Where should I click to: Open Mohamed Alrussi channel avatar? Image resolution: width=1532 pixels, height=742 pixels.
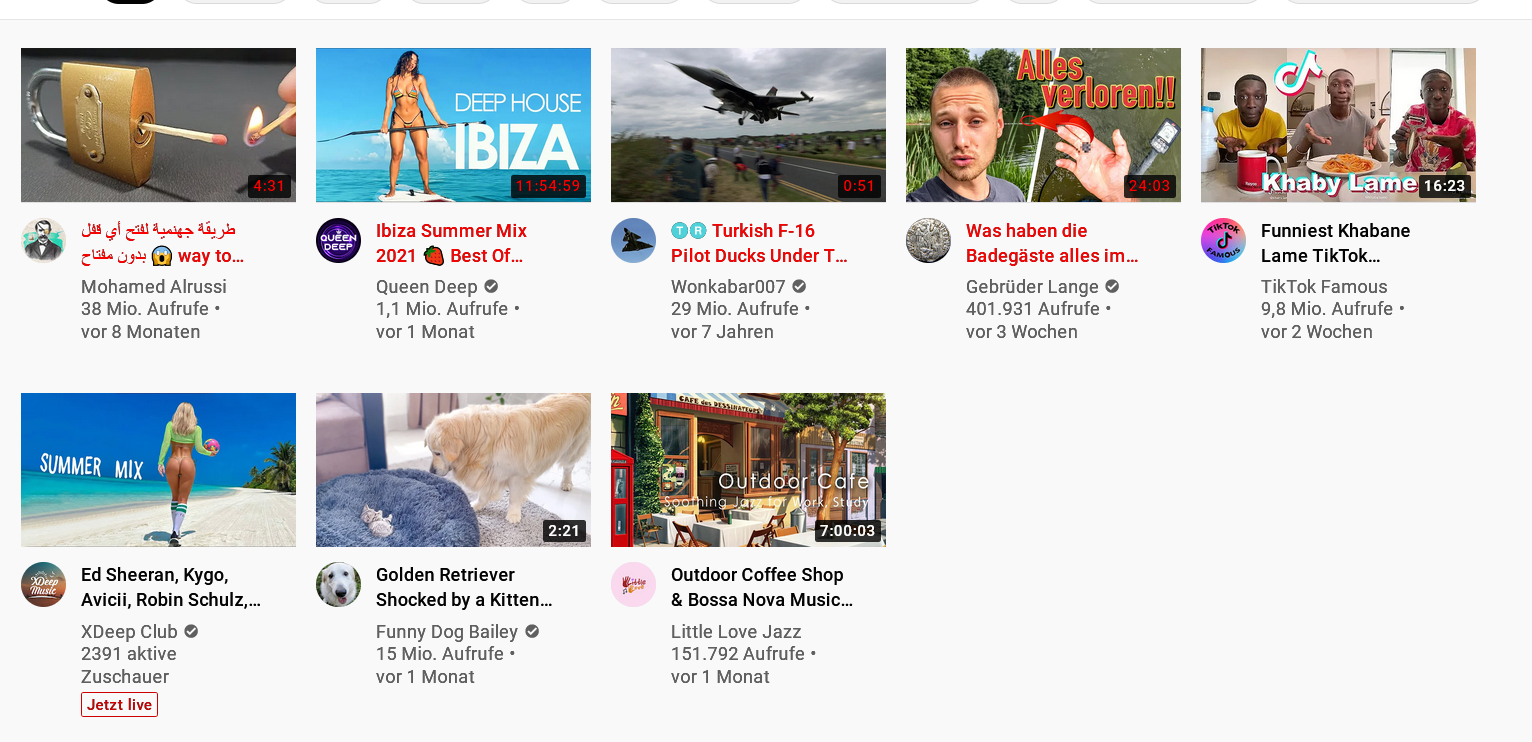click(43, 241)
